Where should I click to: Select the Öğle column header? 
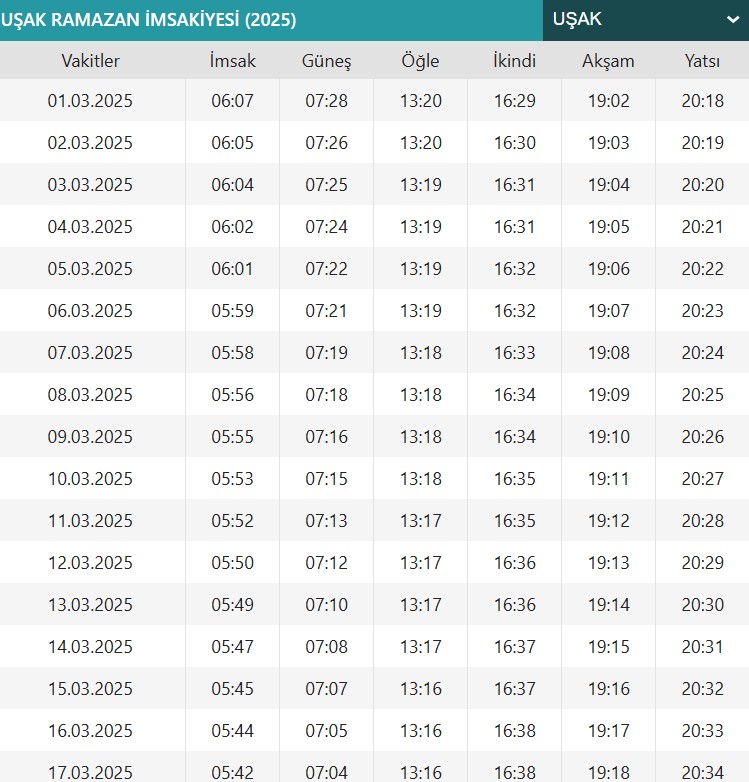420,61
